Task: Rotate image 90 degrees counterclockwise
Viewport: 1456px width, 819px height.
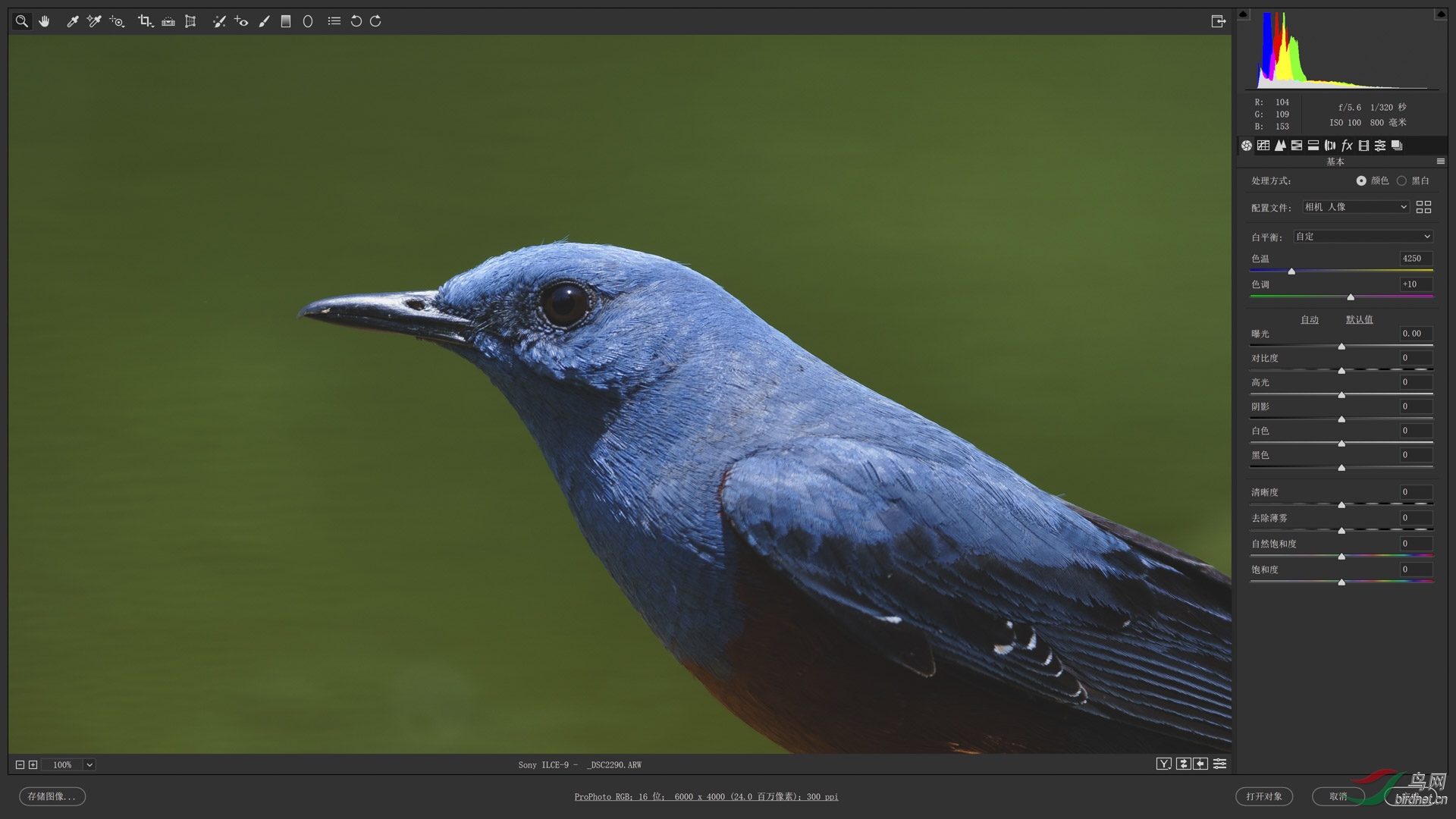Action: 356,21
